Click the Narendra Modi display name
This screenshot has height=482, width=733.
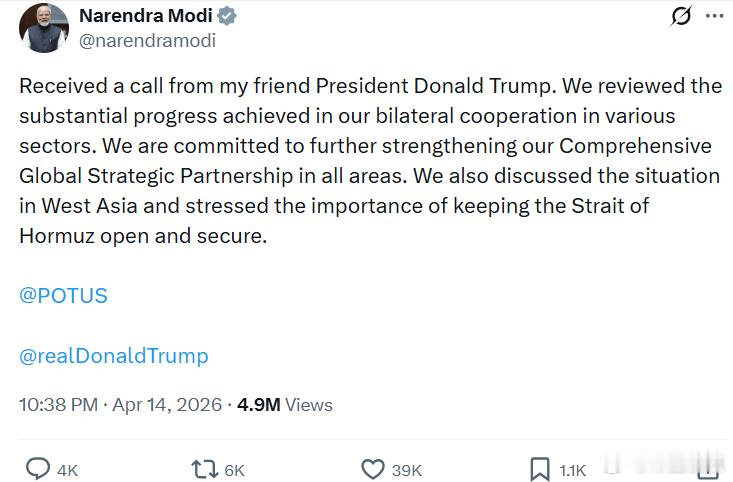click(x=145, y=17)
